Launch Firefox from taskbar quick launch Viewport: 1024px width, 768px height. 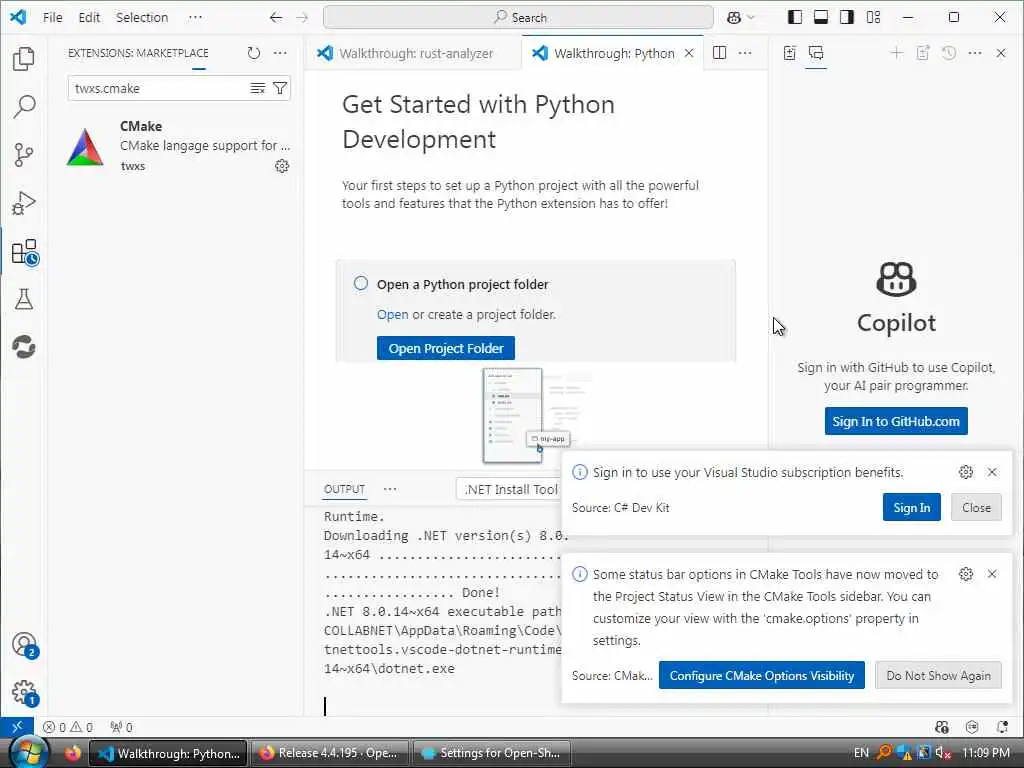pyautogui.click(x=72, y=753)
